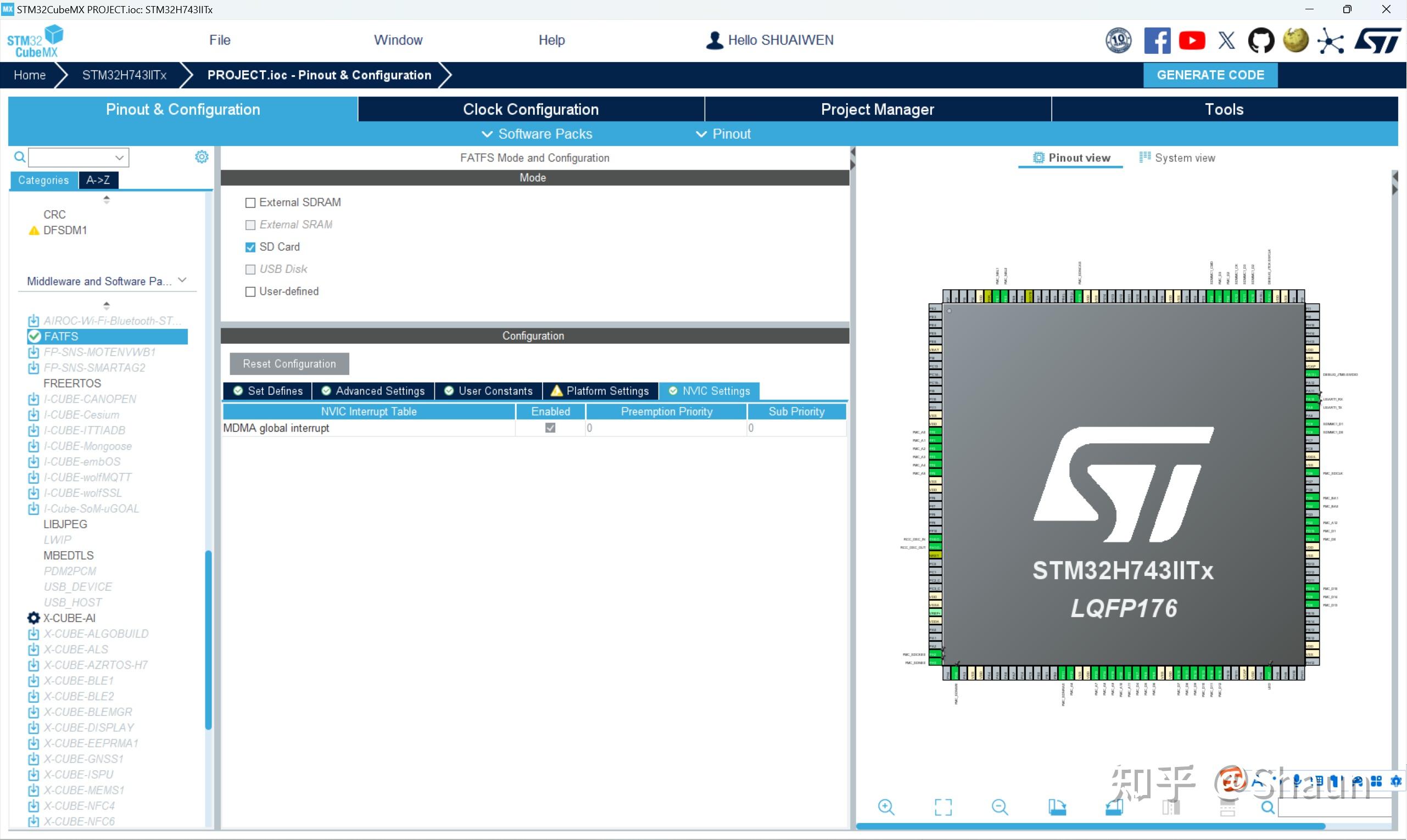
Task: Collapse Middleware and Software Packs category
Action: point(182,280)
